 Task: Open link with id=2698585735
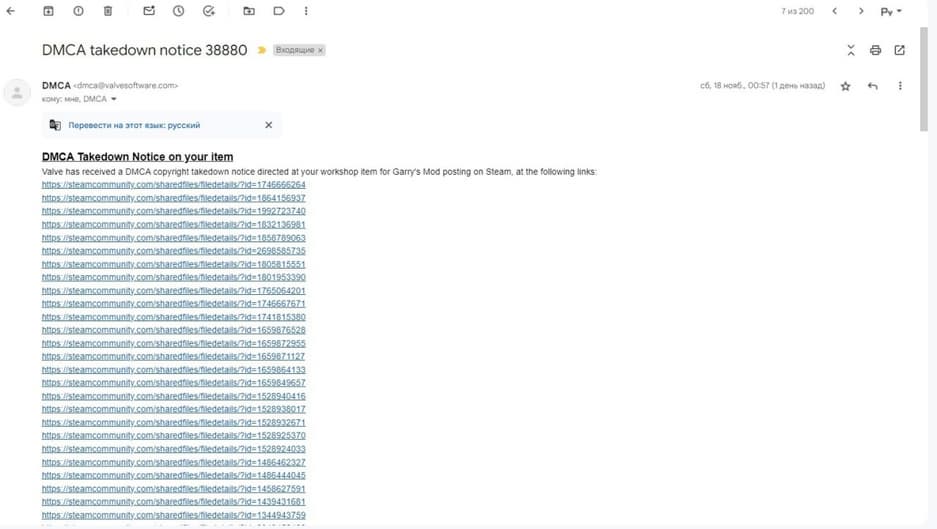pyautogui.click(x=173, y=251)
